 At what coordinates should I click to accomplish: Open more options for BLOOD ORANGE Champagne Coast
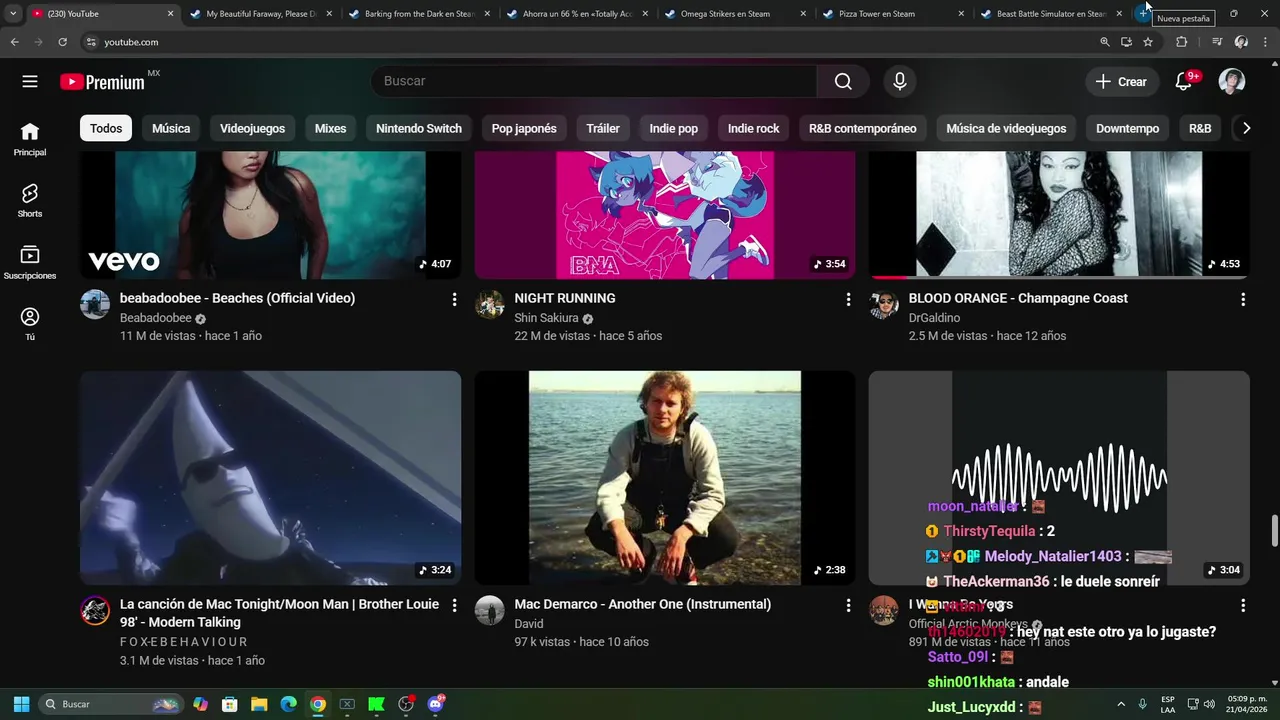[1243, 299]
